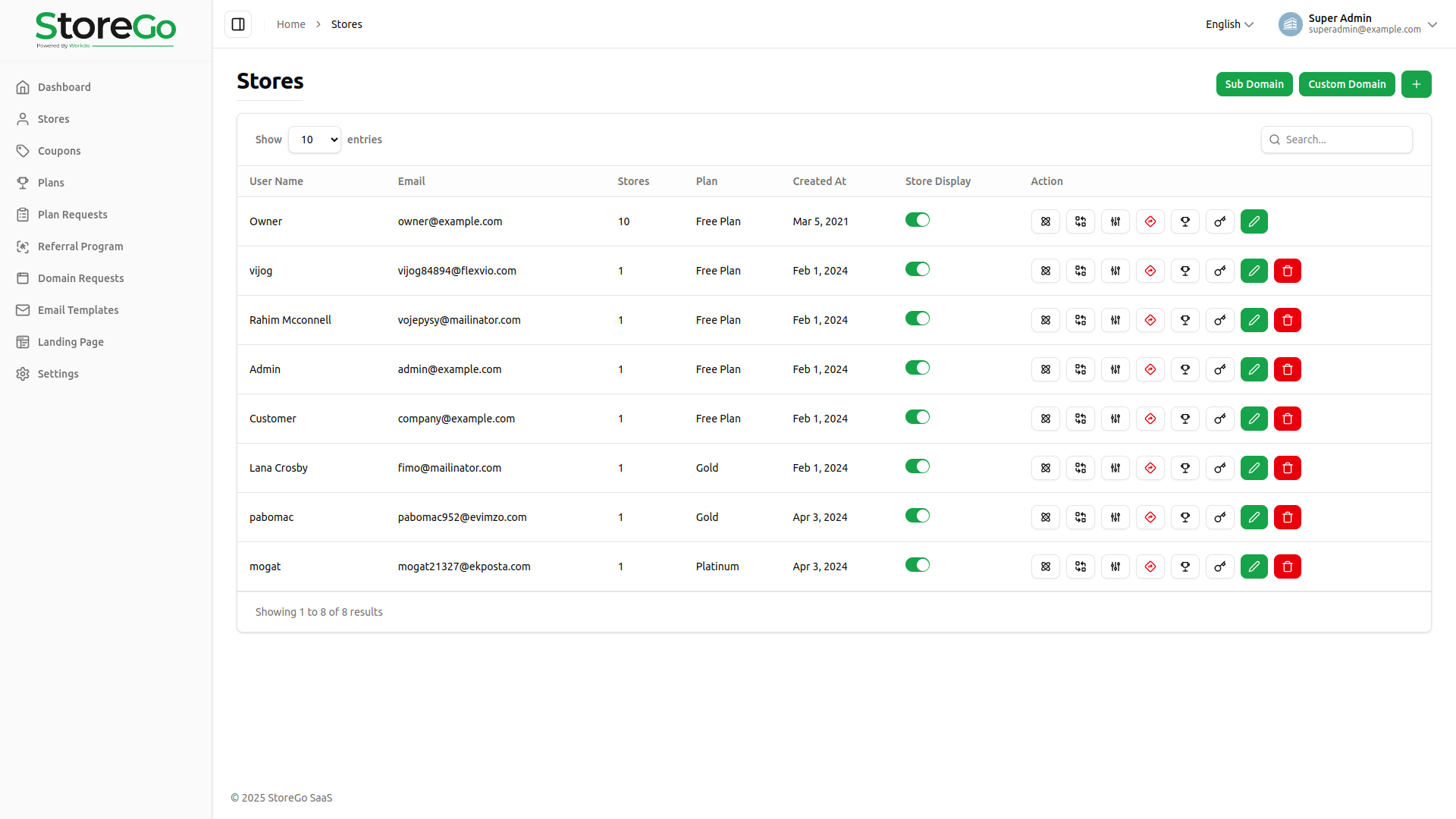Image resolution: width=1456 pixels, height=819 pixels.
Task: Open the Email Templates sidebar item
Action: (x=78, y=310)
